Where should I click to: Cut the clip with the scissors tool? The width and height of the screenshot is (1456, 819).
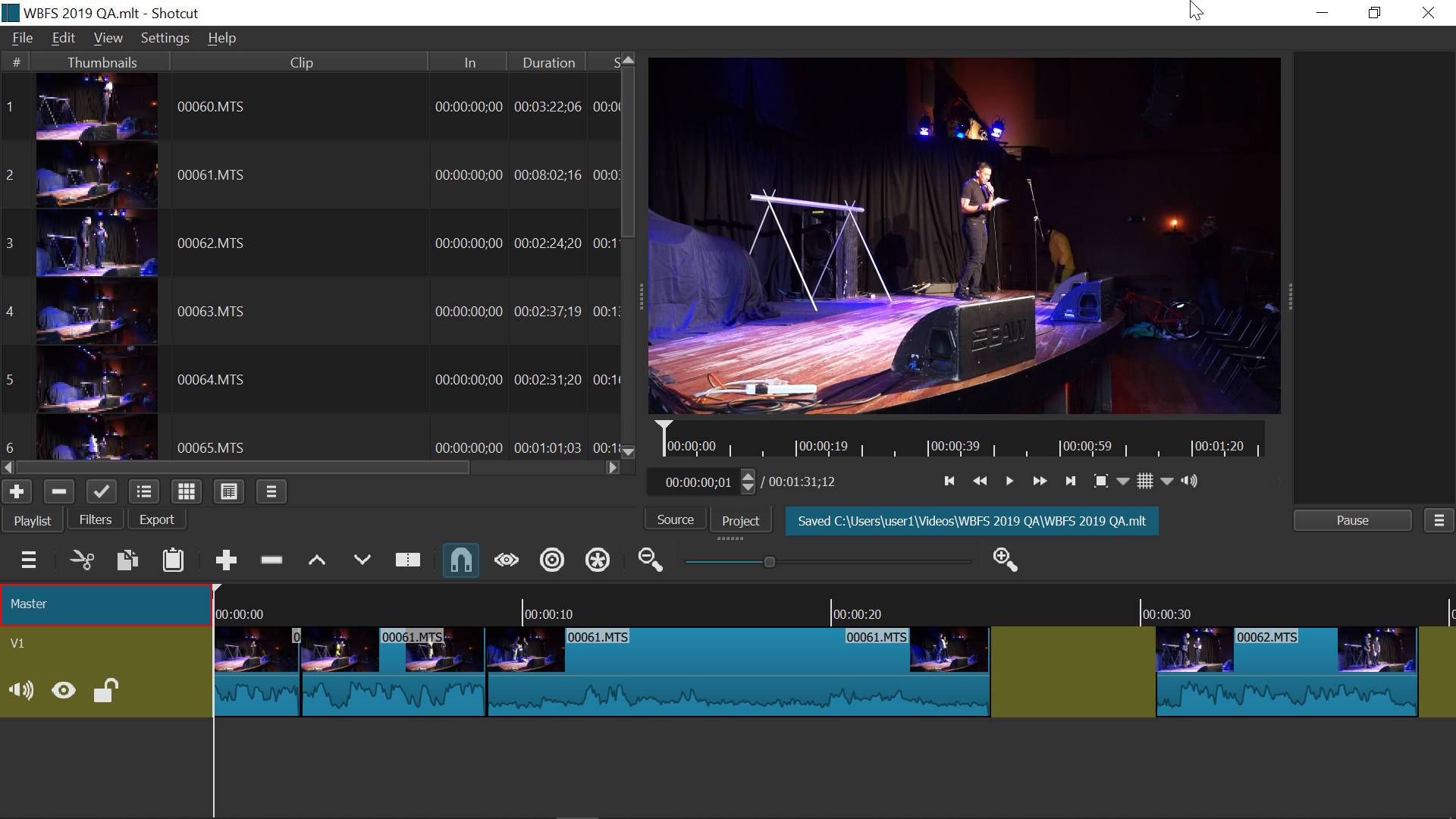(81, 560)
